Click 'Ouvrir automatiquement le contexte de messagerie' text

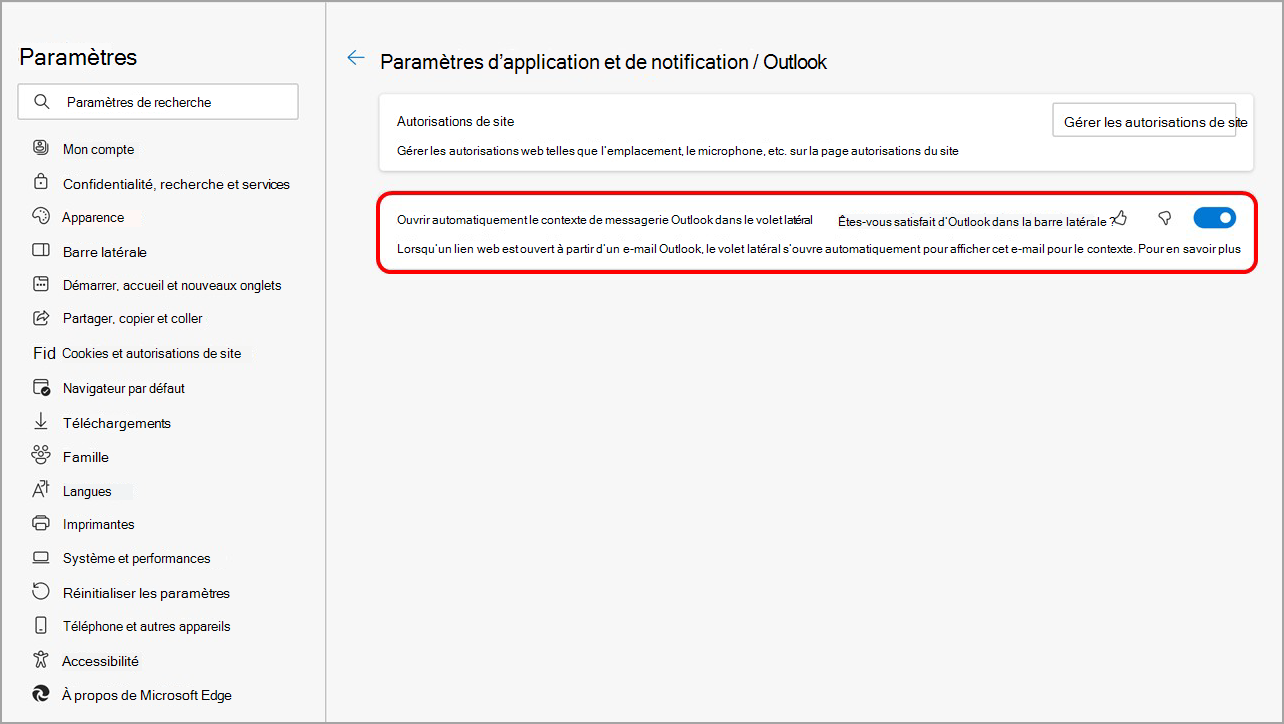605,219
